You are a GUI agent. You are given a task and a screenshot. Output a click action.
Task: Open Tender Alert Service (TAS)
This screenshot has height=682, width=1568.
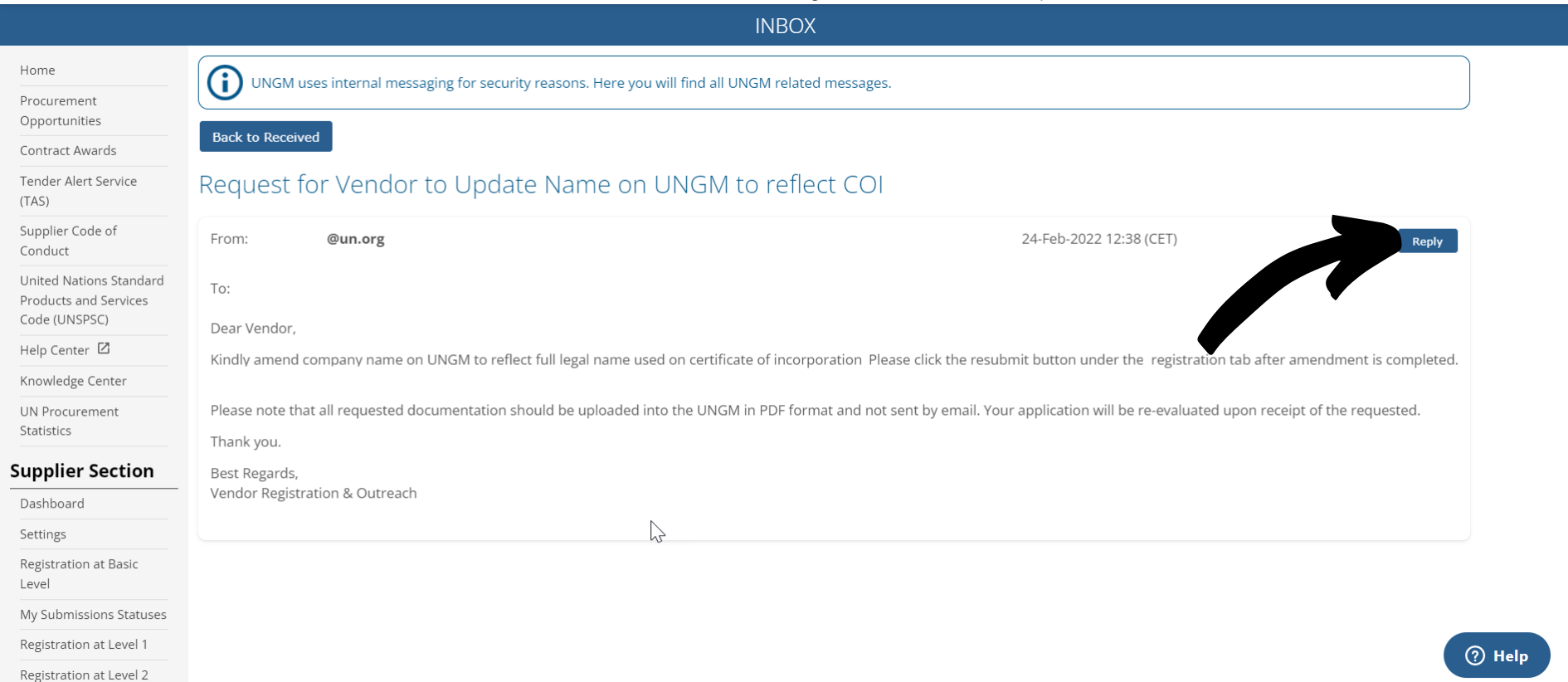[79, 191]
